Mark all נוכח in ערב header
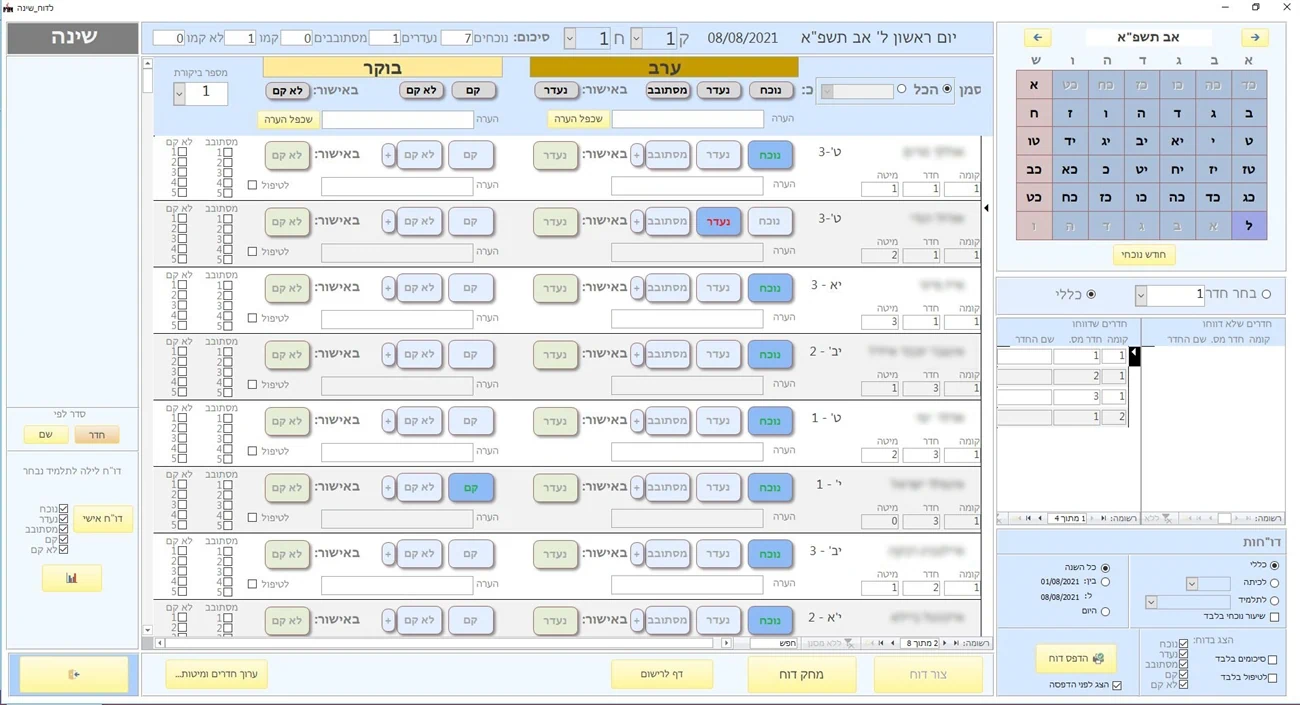The width and height of the screenshot is (1300, 705). point(770,90)
